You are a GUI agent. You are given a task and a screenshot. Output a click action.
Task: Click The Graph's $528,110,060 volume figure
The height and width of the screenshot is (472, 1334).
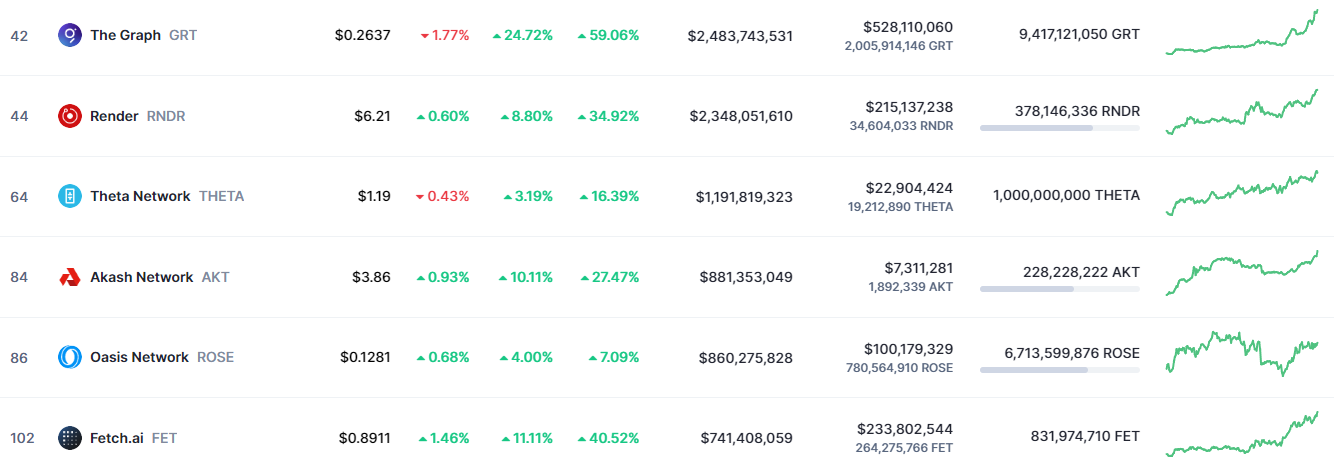pyautogui.click(x=908, y=27)
